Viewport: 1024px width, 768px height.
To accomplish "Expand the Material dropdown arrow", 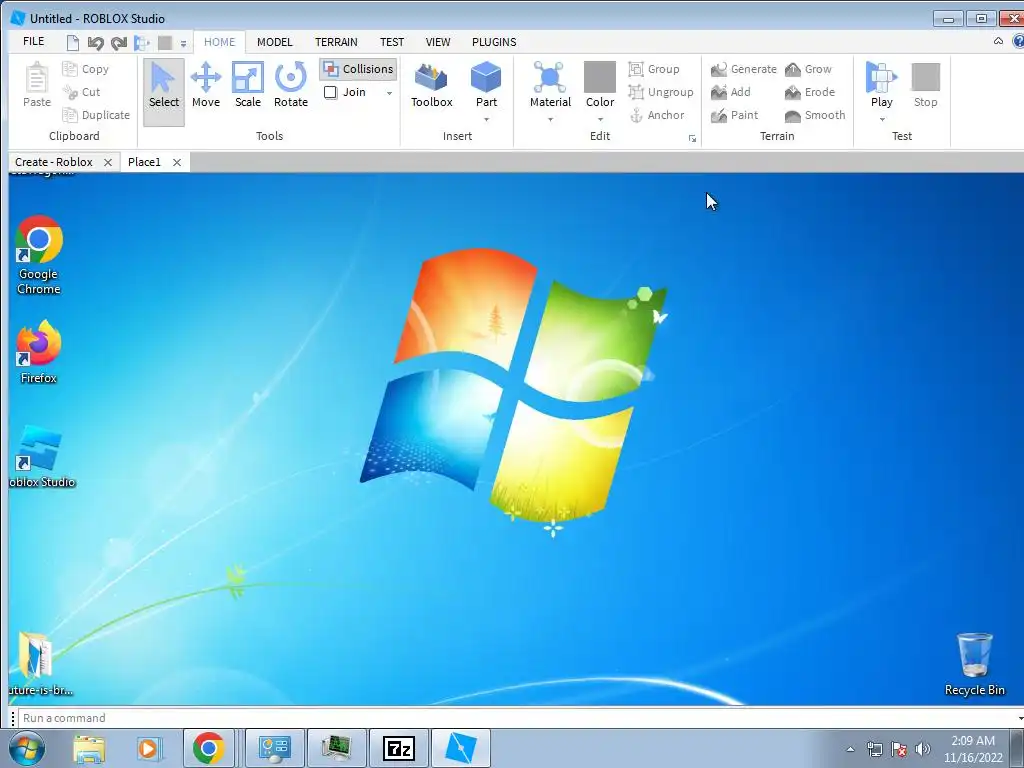I will pos(550,120).
